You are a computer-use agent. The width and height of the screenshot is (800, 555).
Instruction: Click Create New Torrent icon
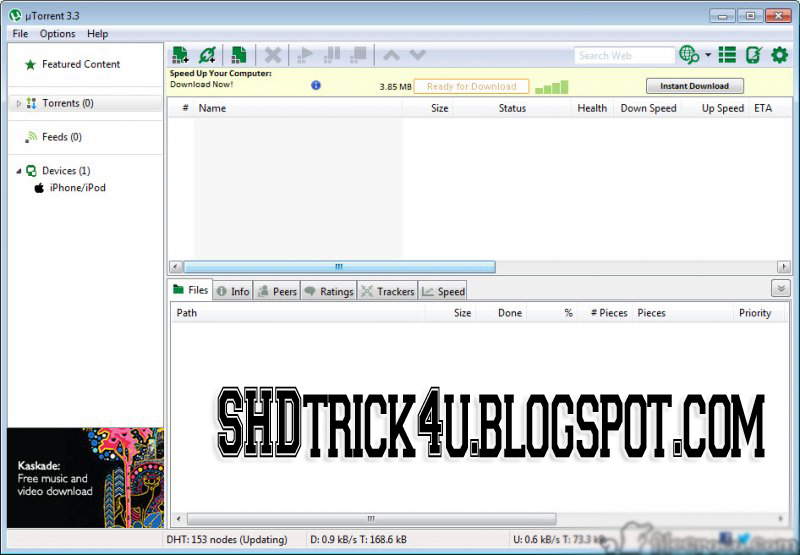[239, 55]
